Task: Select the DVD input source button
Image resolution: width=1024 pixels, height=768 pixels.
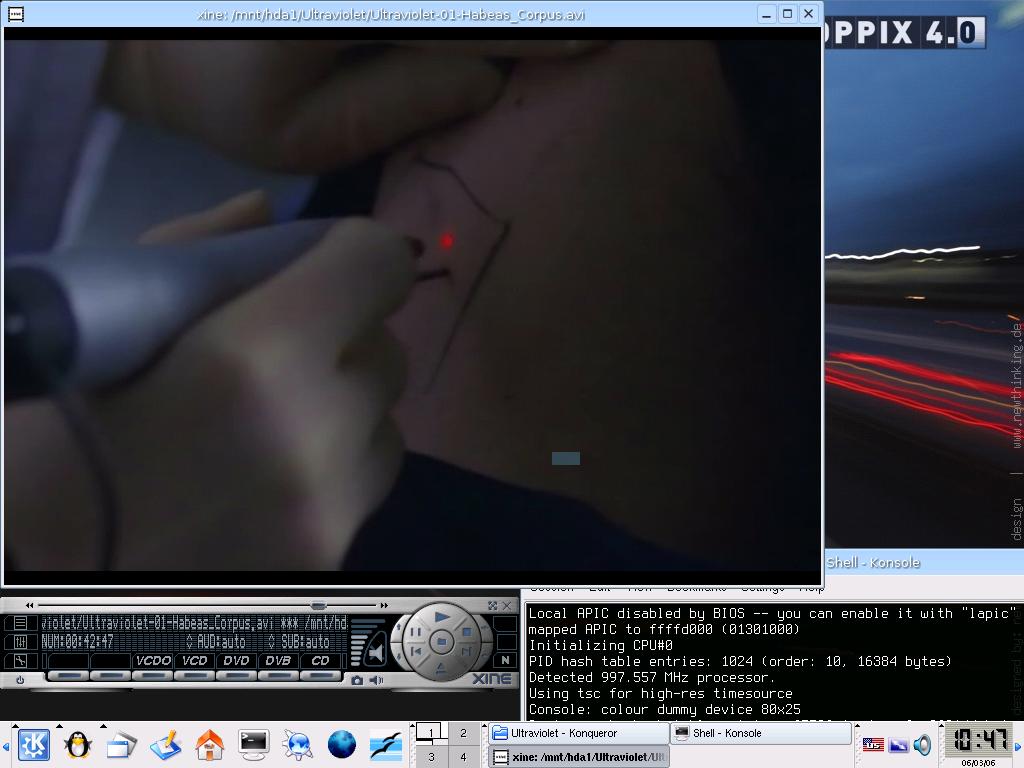Action: point(236,661)
